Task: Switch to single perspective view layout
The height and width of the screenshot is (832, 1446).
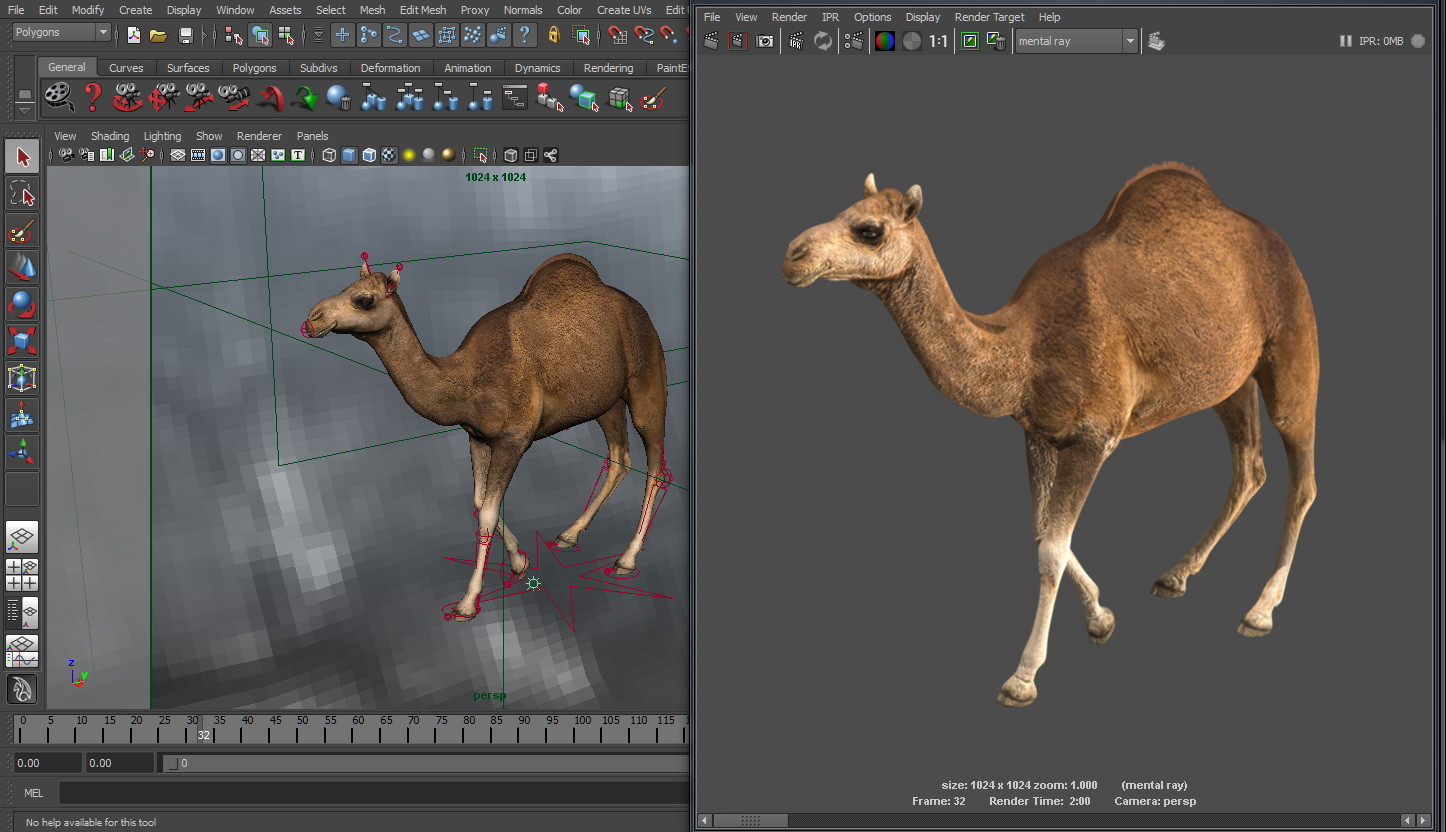Action: click(22, 537)
